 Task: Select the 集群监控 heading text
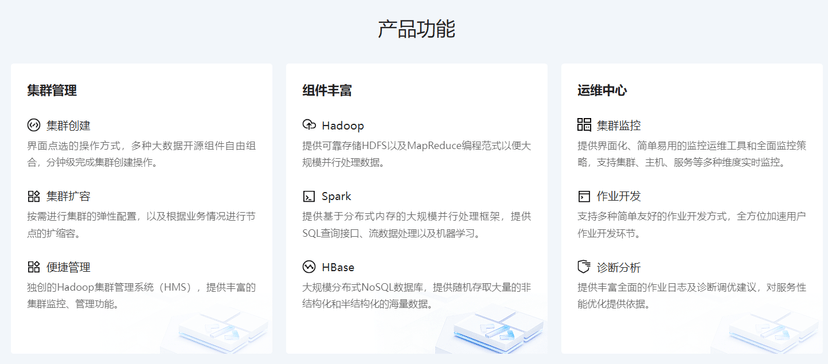click(618, 126)
